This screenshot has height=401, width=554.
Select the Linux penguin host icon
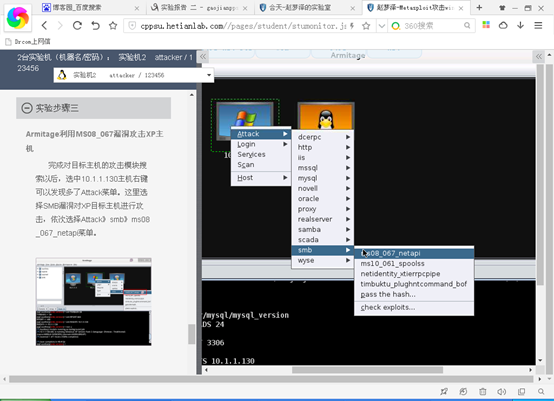(326, 117)
